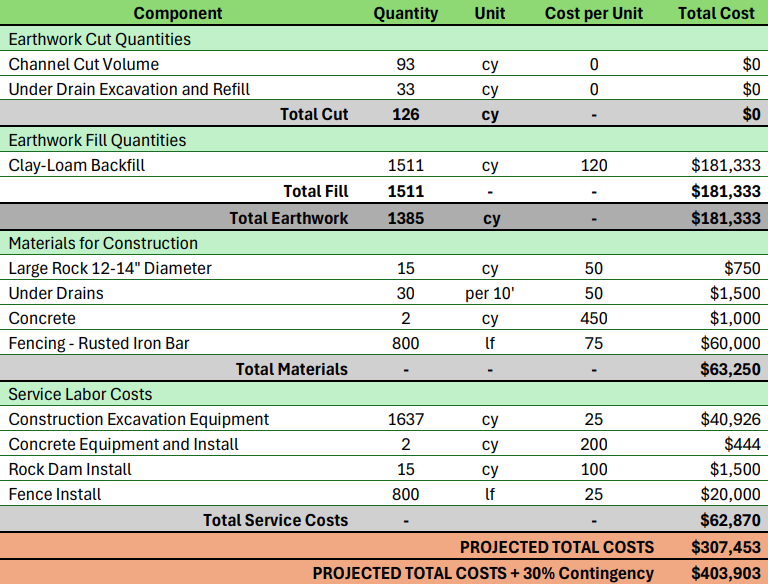Select the Cost per Unit header cell
Image resolution: width=768 pixels, height=584 pixels.
pyautogui.click(x=594, y=13)
